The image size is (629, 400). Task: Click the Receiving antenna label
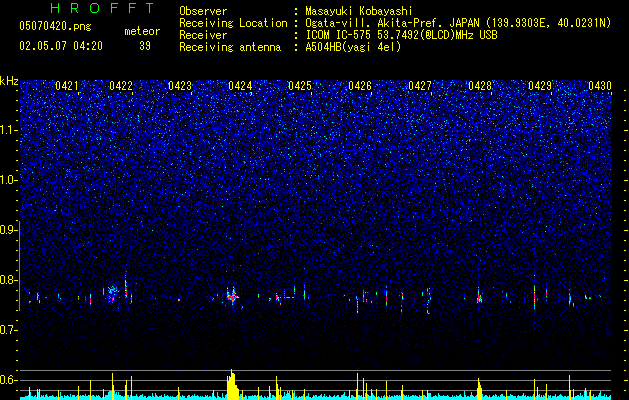click(x=230, y=47)
